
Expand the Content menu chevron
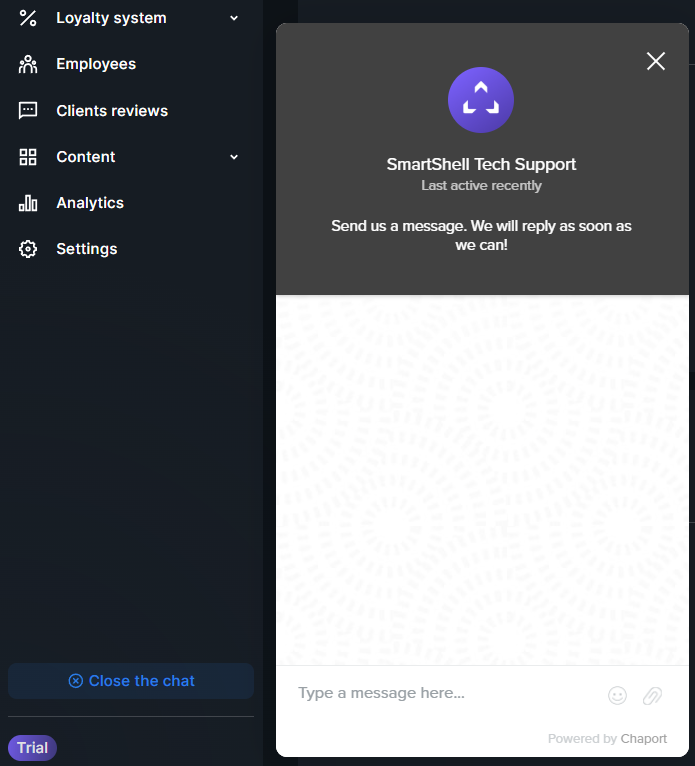(234, 157)
